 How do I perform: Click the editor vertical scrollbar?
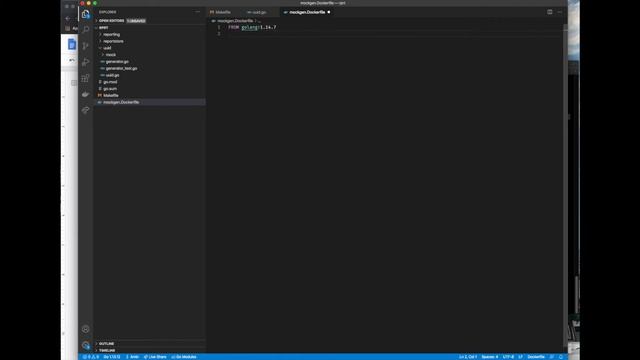pyautogui.click(x=565, y=184)
